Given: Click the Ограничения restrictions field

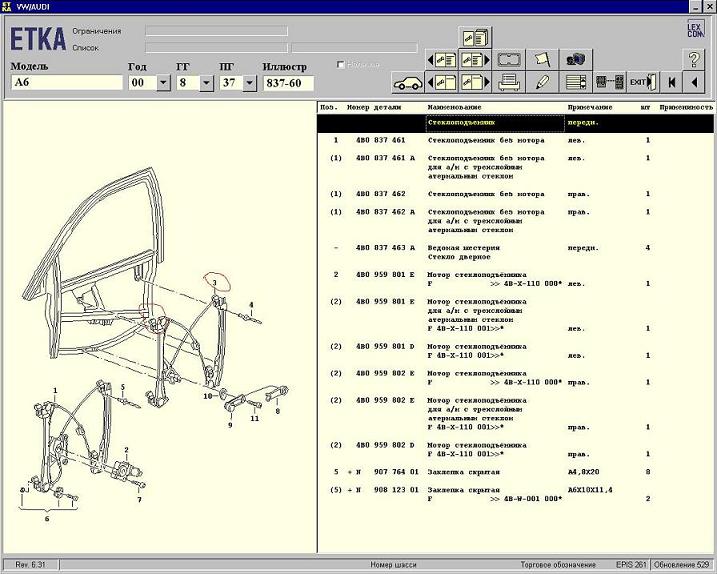Looking at the screenshot, I should [216, 31].
